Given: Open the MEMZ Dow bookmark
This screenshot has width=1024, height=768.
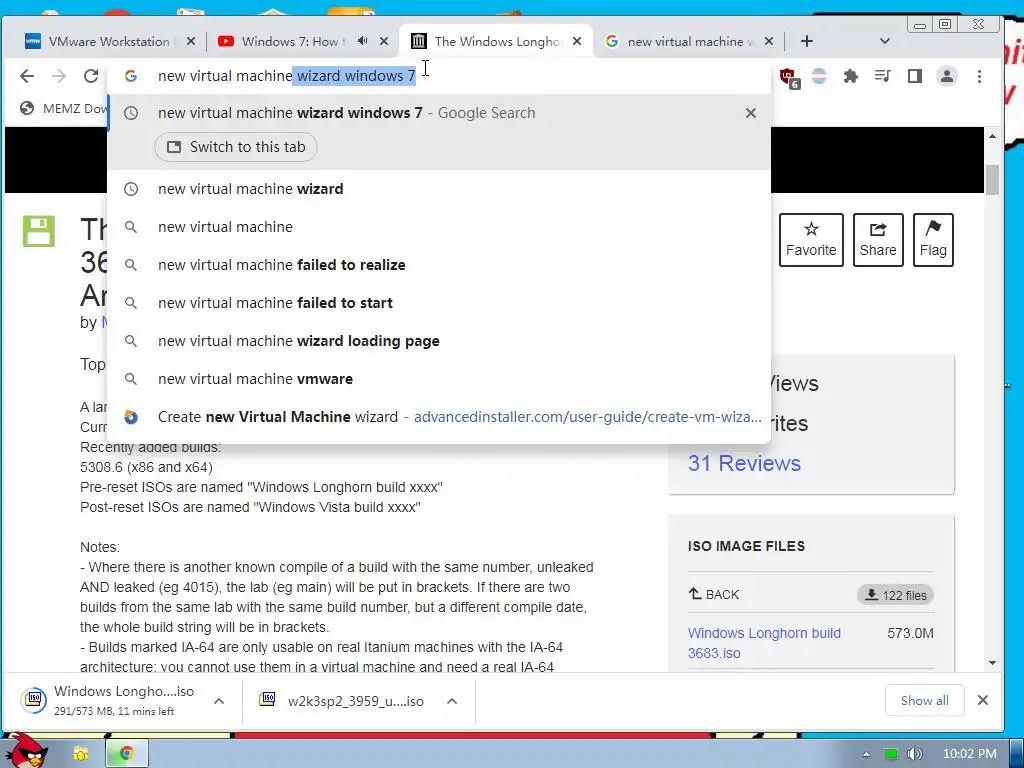Looking at the screenshot, I should (x=63, y=108).
